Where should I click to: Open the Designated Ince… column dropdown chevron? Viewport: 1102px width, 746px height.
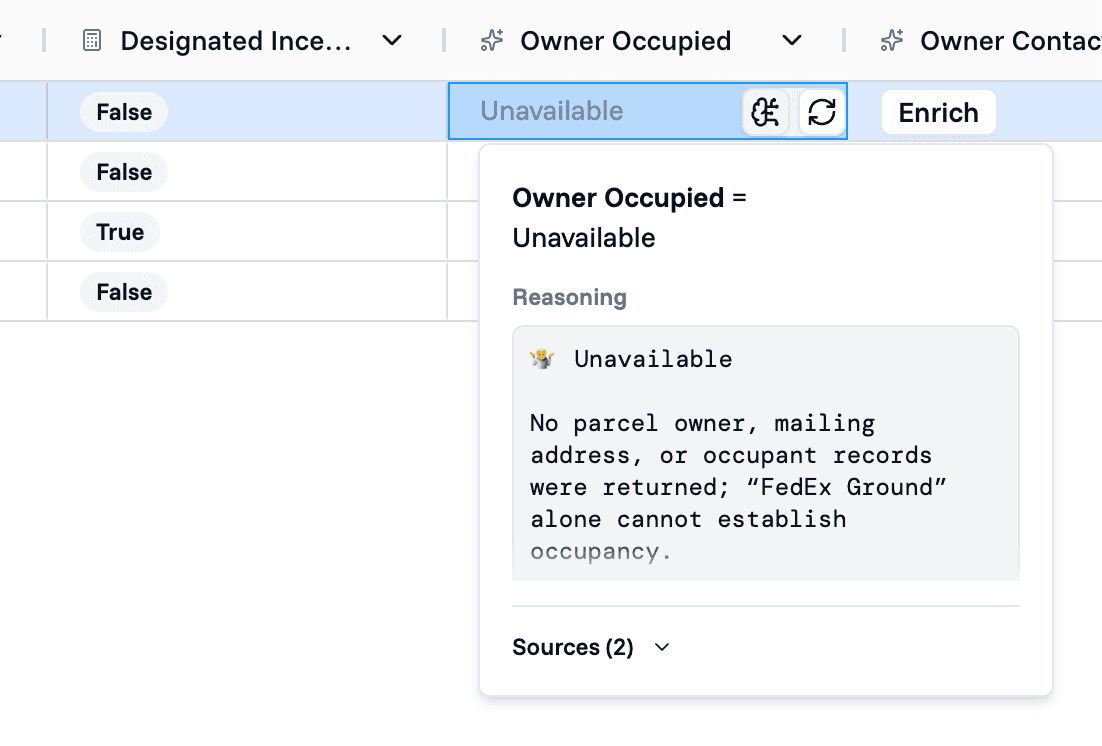pos(392,41)
